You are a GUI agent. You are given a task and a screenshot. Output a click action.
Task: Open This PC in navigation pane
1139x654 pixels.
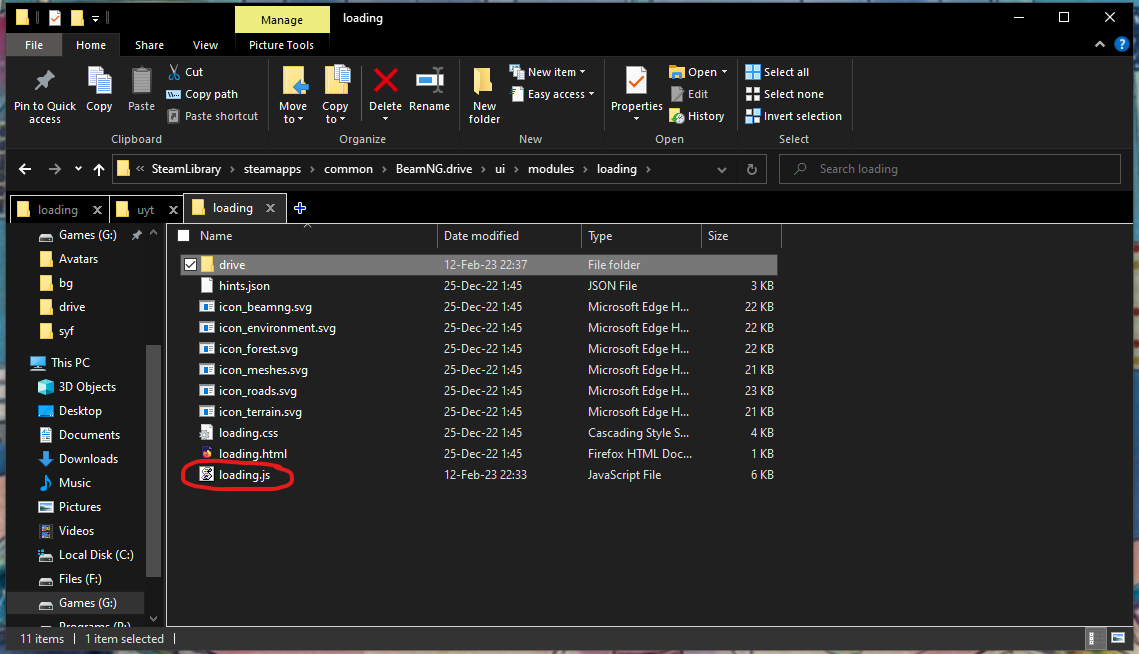click(x=70, y=362)
